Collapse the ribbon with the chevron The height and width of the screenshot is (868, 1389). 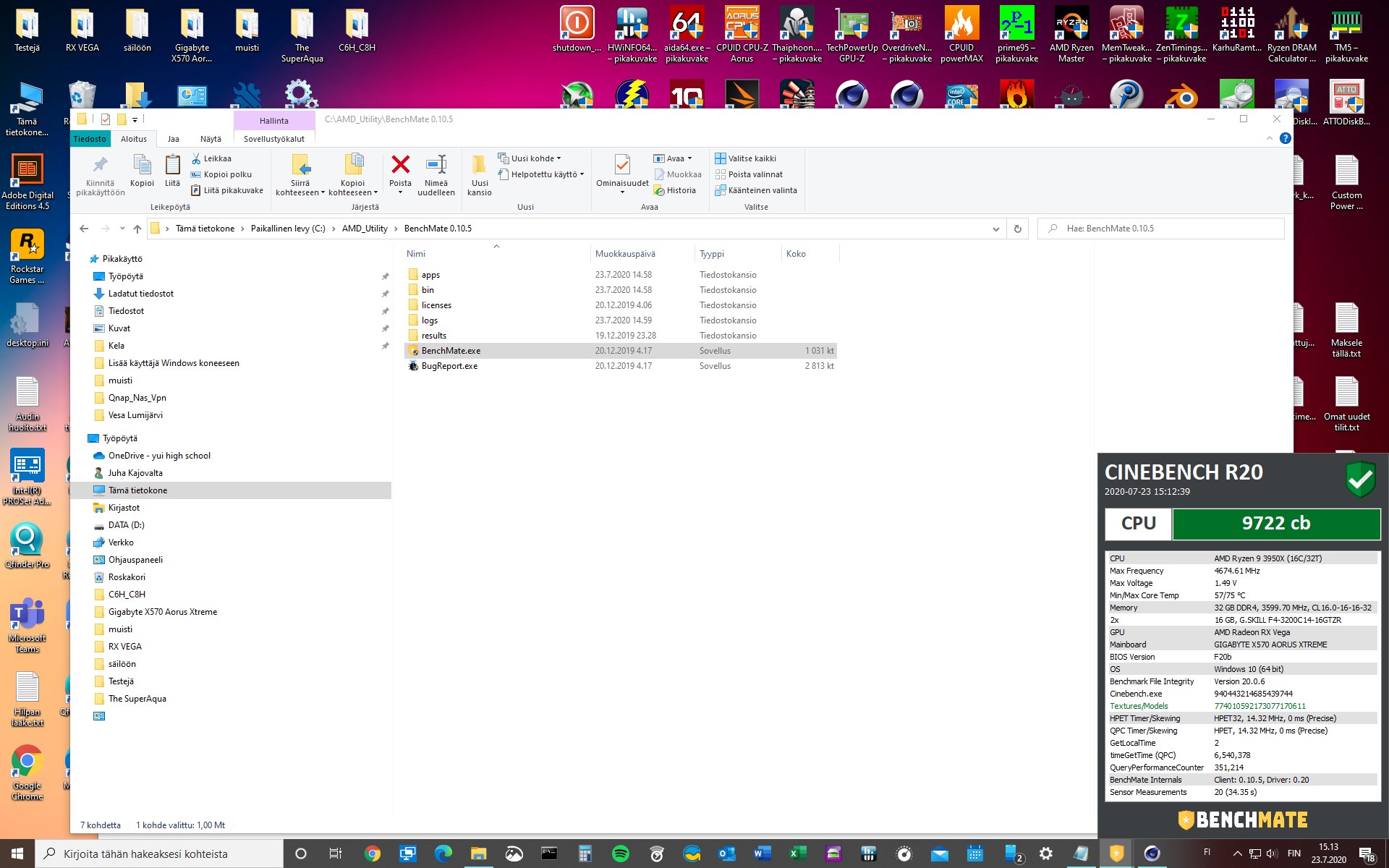(1269, 138)
